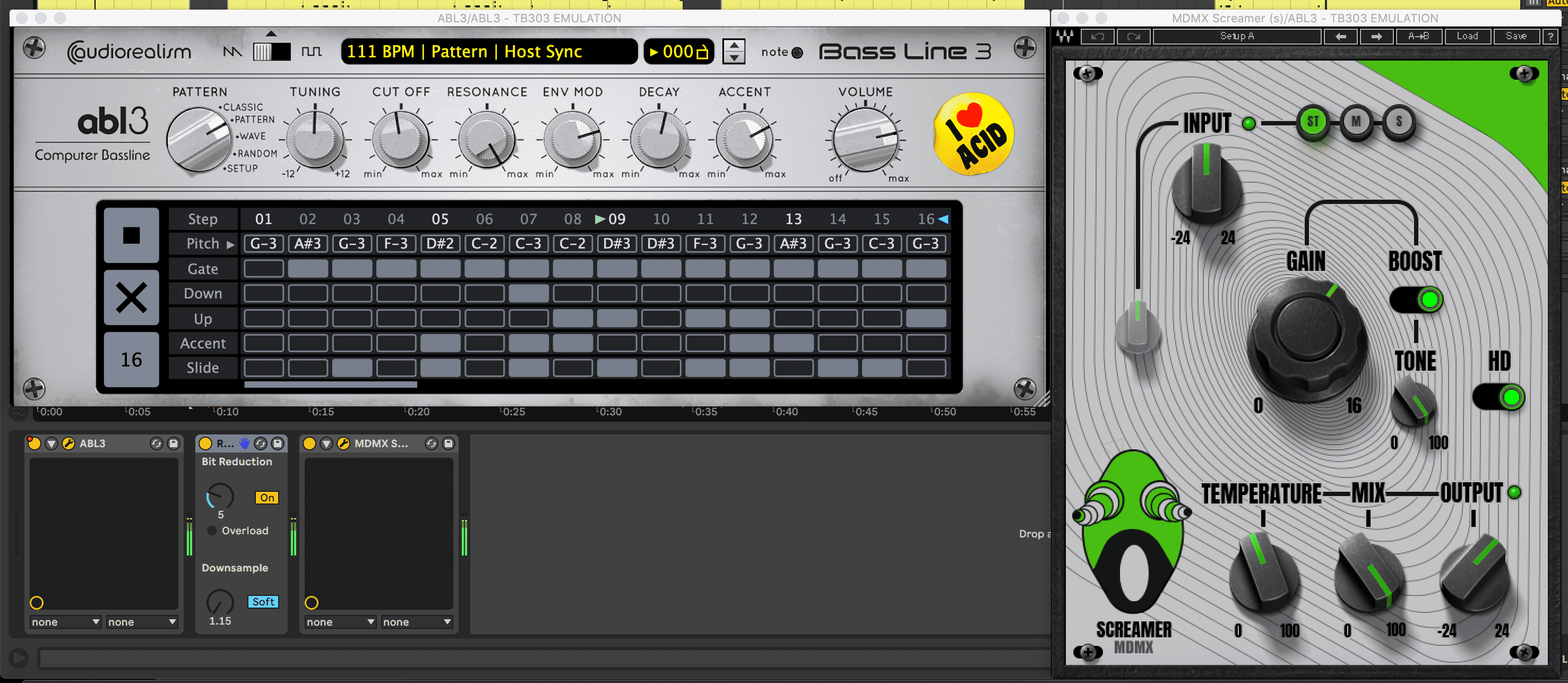1568x683 pixels.
Task: Click the Bit Reduction knob showing 5
Action: point(220,497)
